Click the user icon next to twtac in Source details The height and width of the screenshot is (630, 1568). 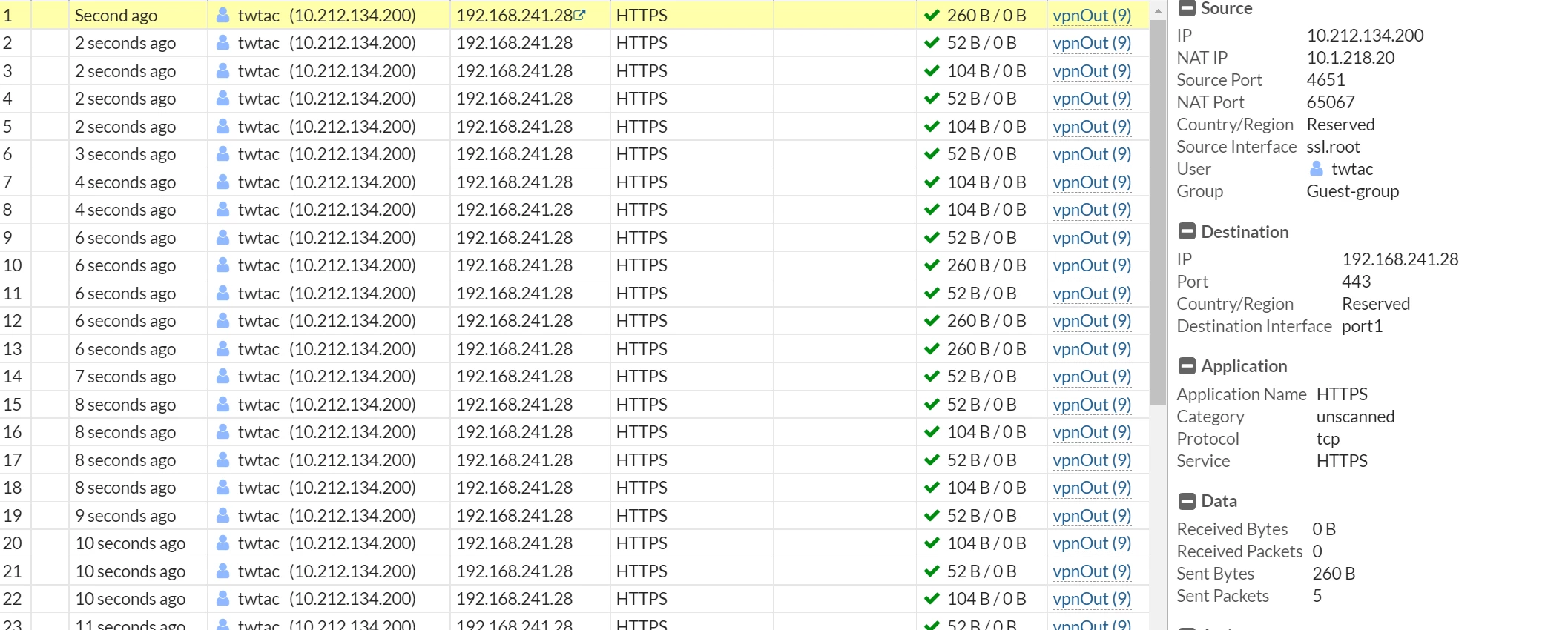tap(1317, 168)
